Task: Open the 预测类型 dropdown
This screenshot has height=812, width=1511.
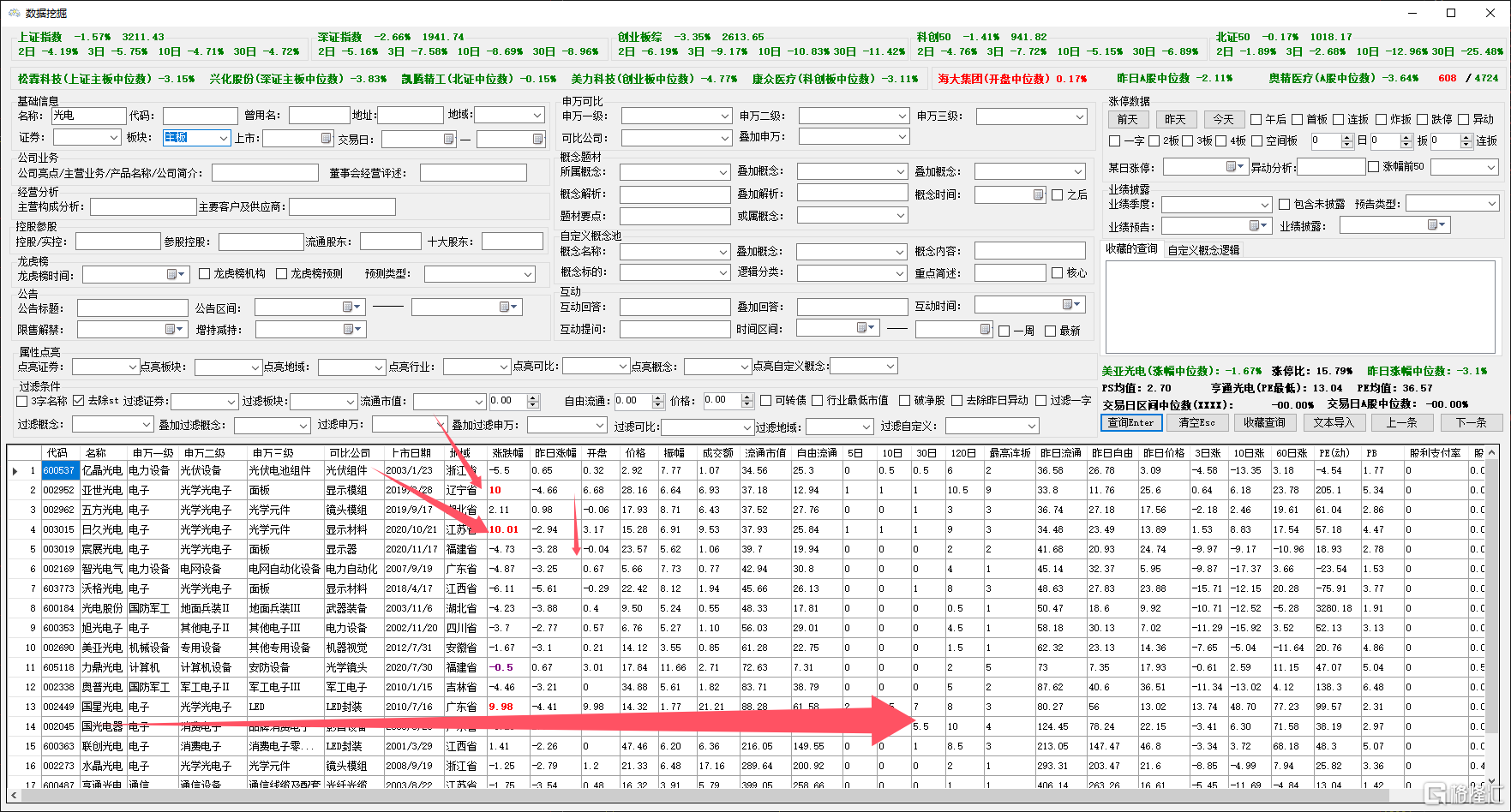Action: [x=528, y=274]
